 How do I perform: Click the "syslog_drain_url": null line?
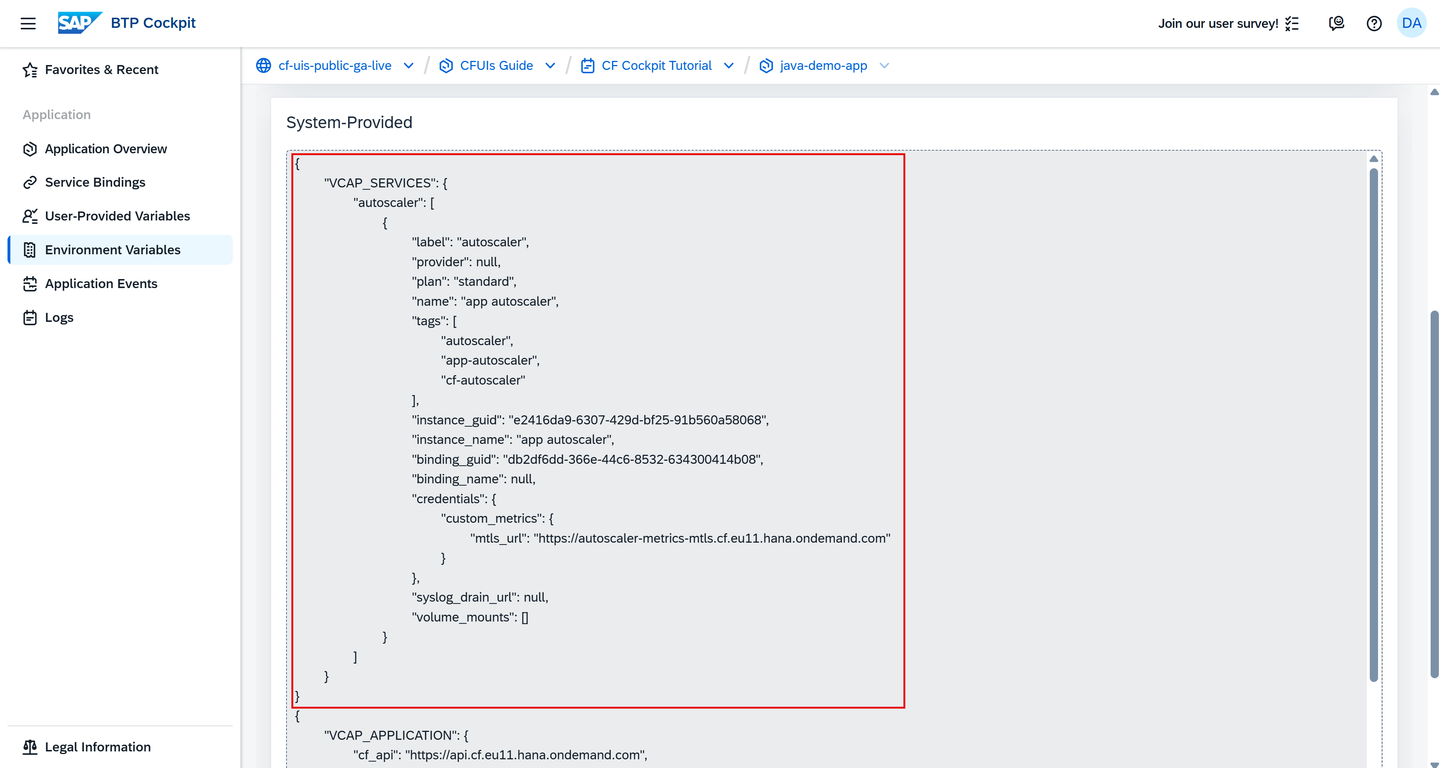(480, 597)
